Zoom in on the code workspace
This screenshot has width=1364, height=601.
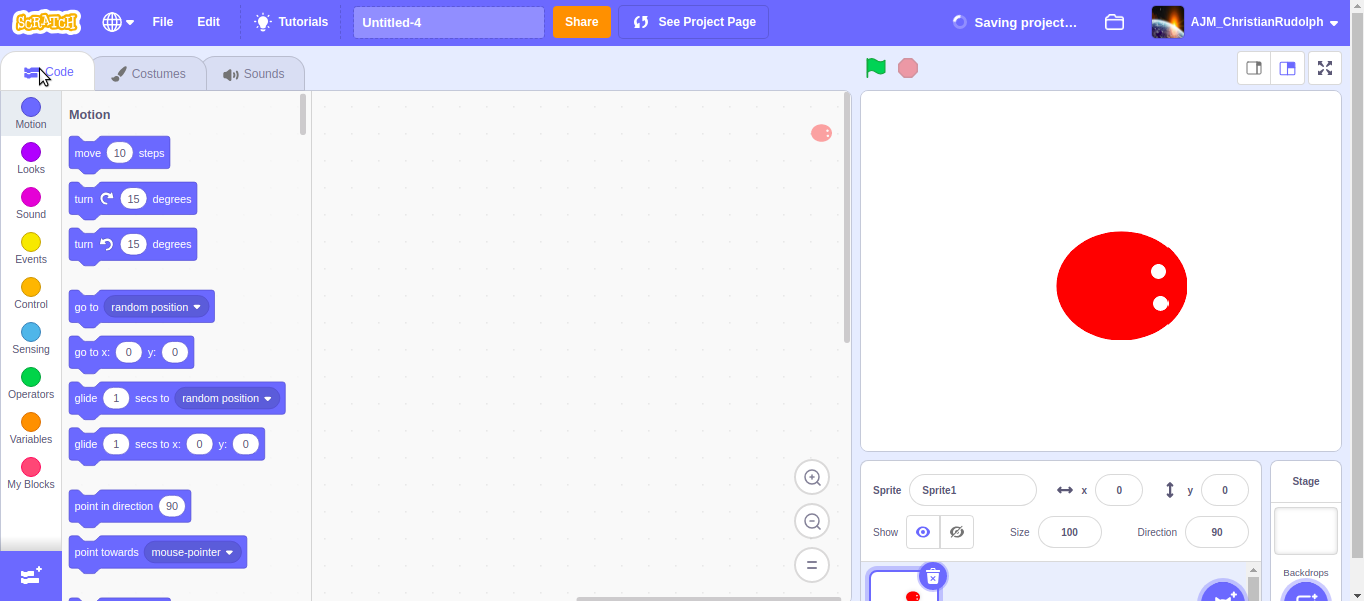[811, 477]
